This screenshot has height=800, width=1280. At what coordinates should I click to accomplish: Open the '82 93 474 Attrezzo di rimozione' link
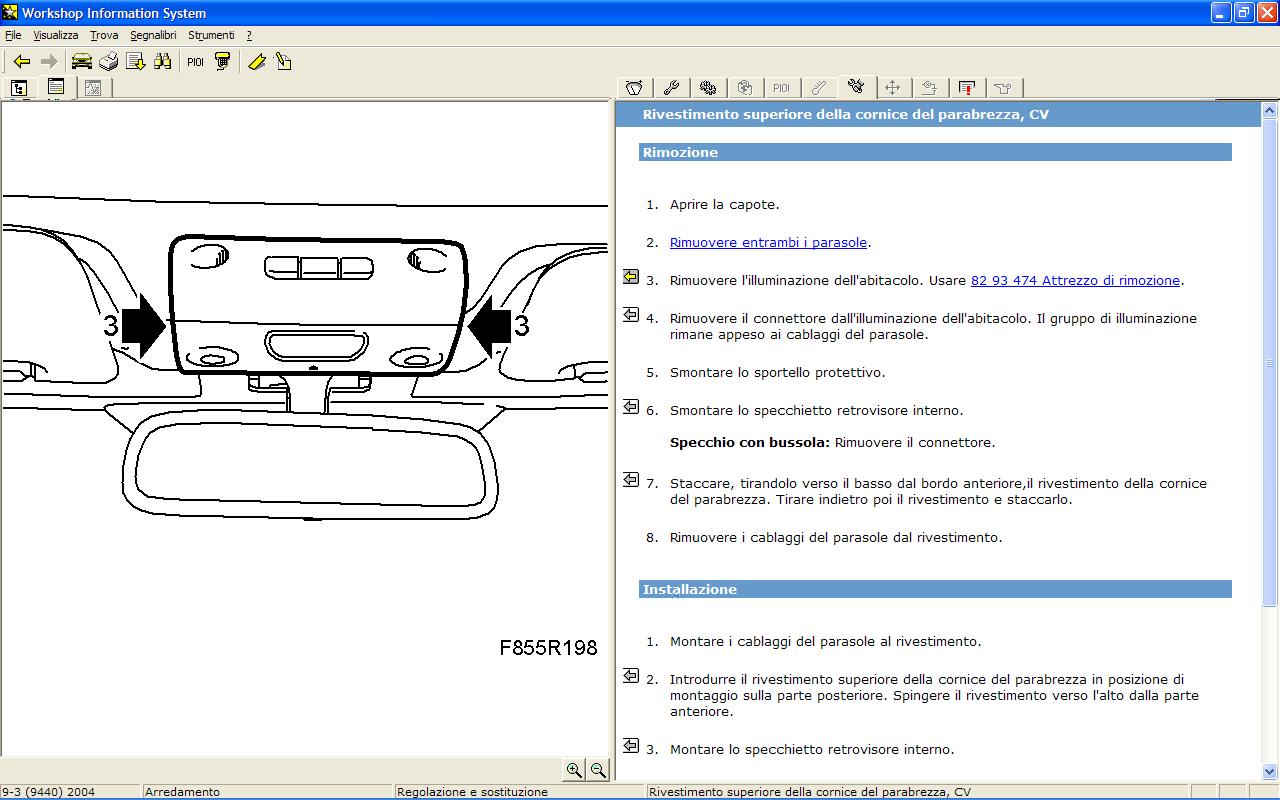1075,281
